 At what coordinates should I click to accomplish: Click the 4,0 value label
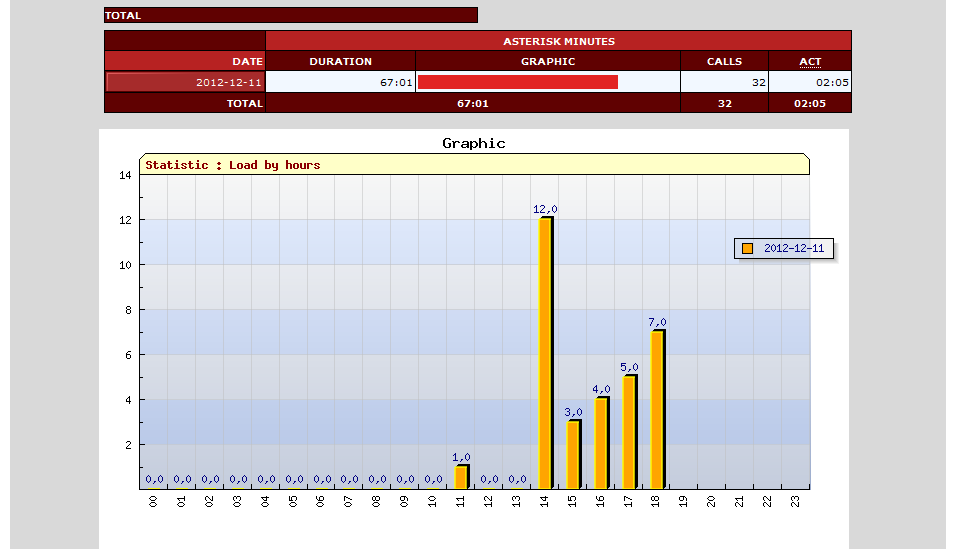pos(601,390)
